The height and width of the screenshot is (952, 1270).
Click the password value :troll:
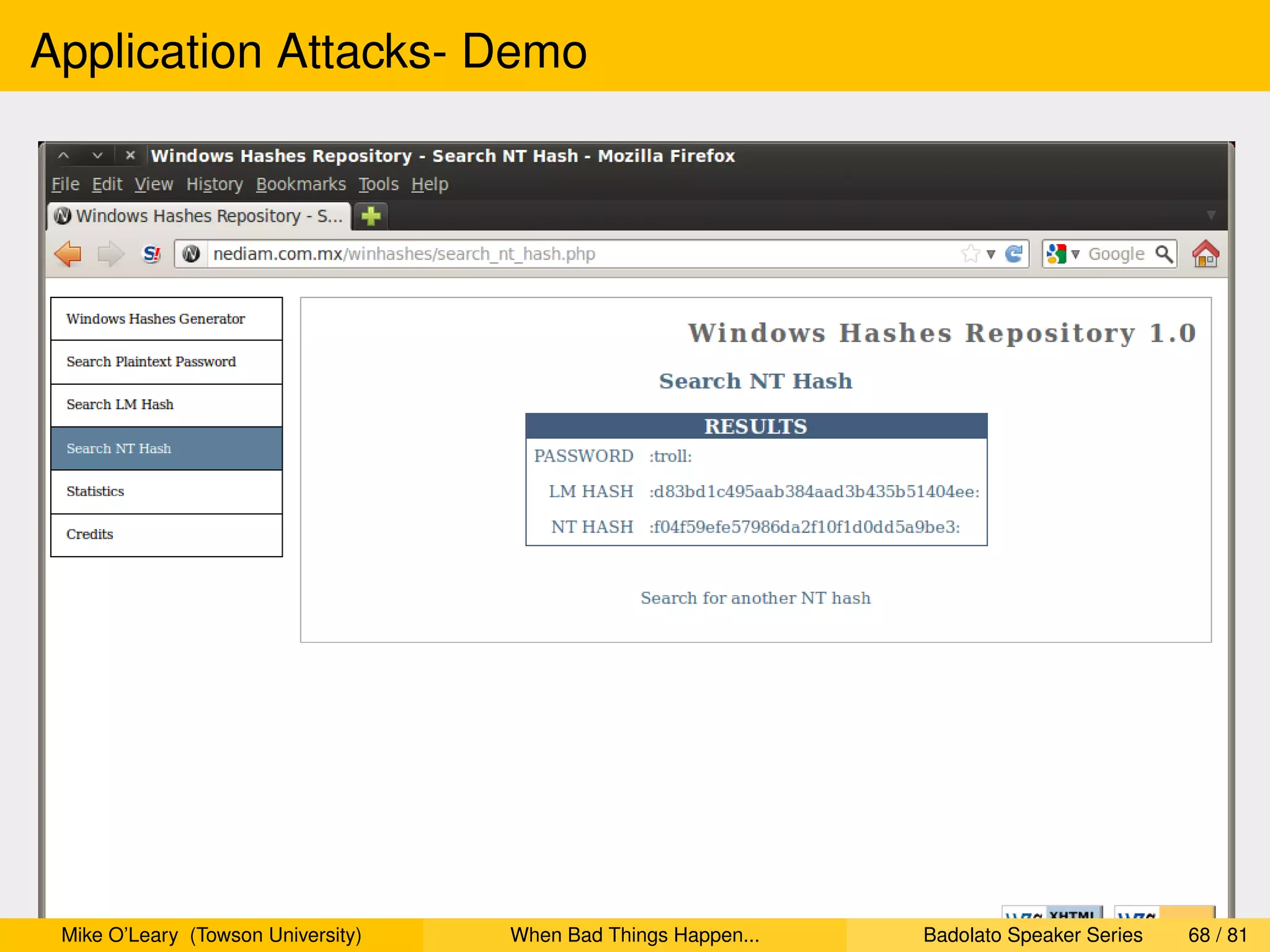tap(670, 456)
